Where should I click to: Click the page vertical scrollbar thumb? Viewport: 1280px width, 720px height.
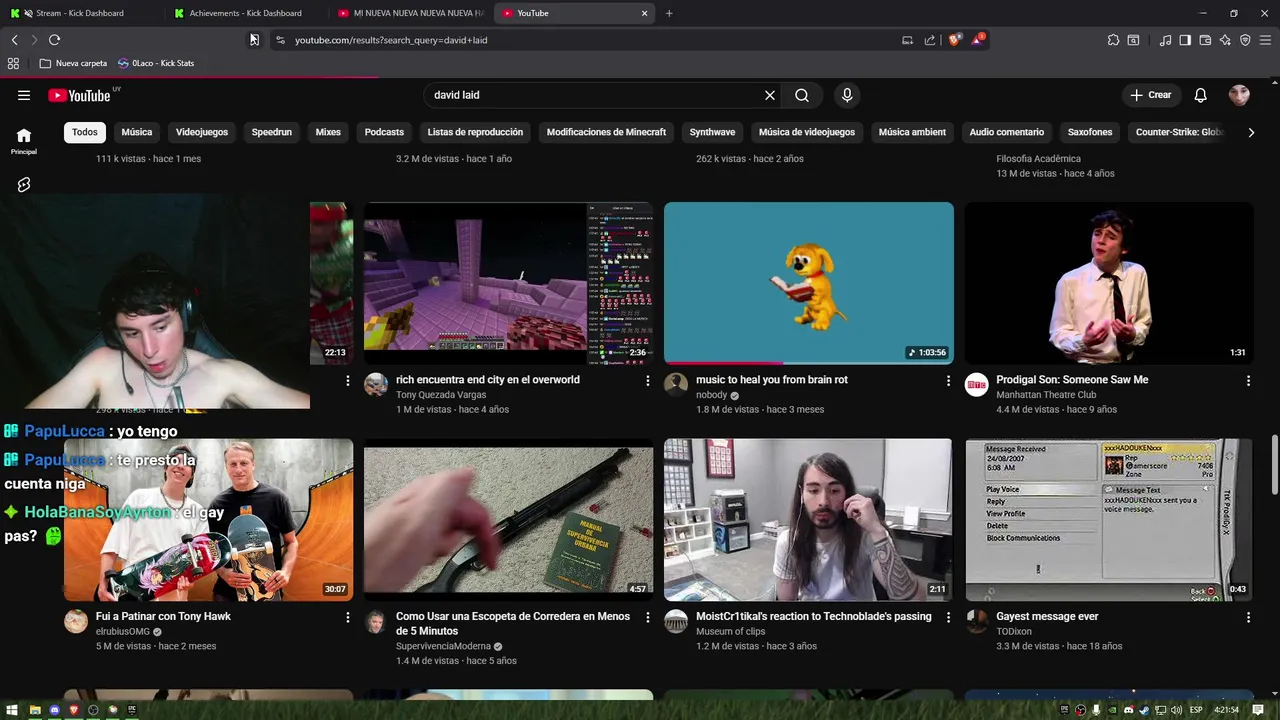1274,464
